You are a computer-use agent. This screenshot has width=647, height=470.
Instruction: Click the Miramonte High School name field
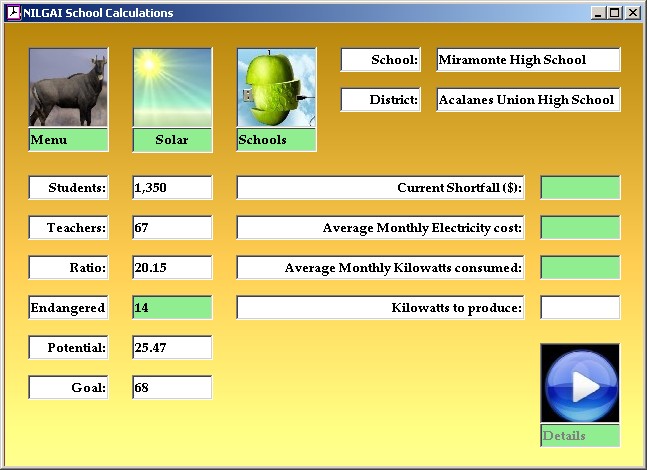[x=528, y=60]
